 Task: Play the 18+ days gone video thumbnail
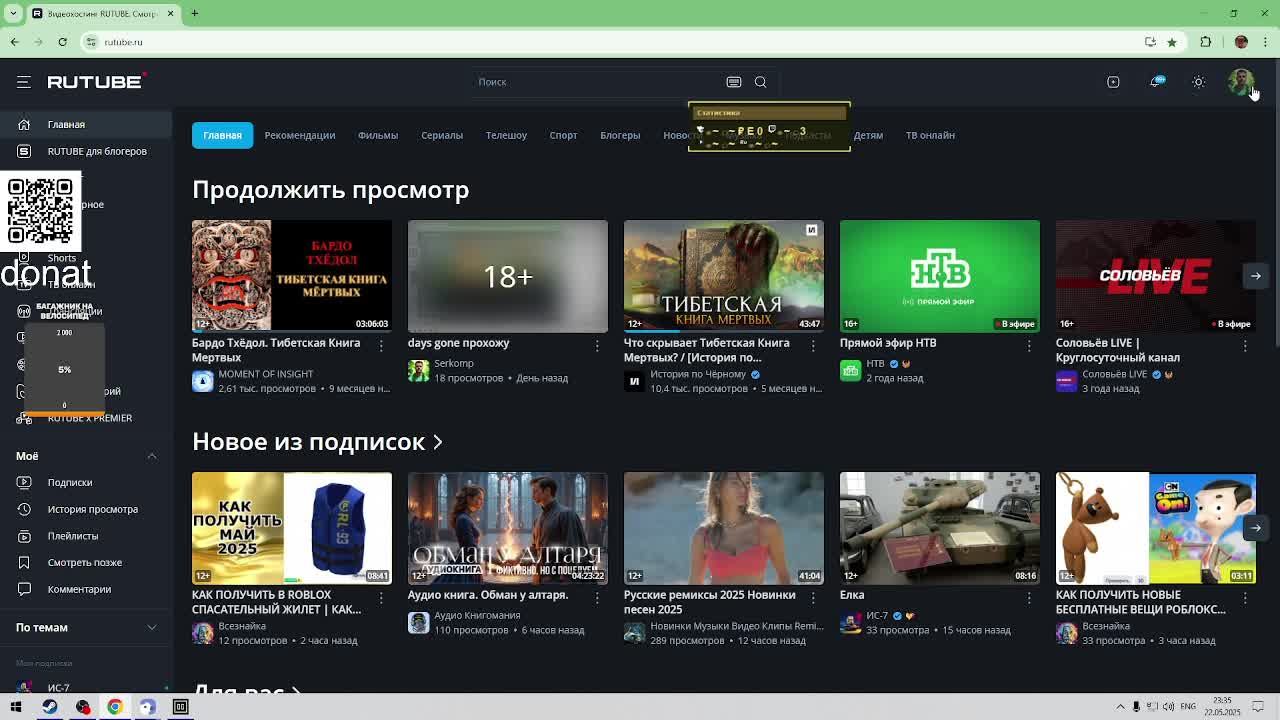508,276
